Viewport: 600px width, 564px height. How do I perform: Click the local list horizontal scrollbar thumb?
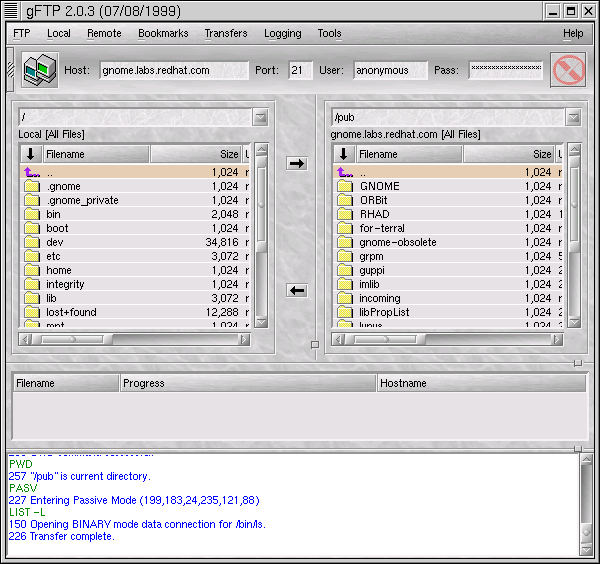point(72,339)
